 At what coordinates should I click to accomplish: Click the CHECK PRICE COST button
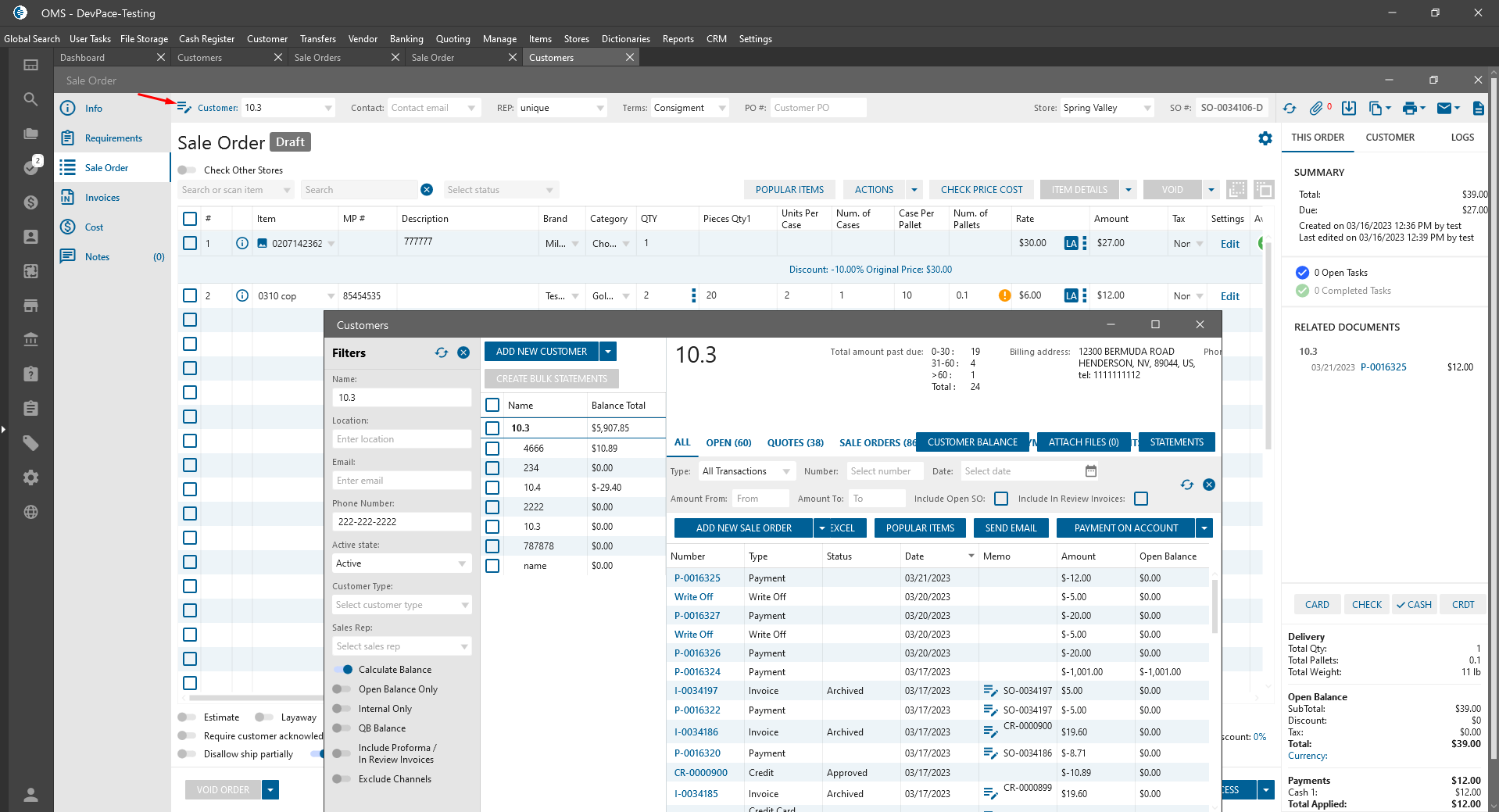click(982, 190)
